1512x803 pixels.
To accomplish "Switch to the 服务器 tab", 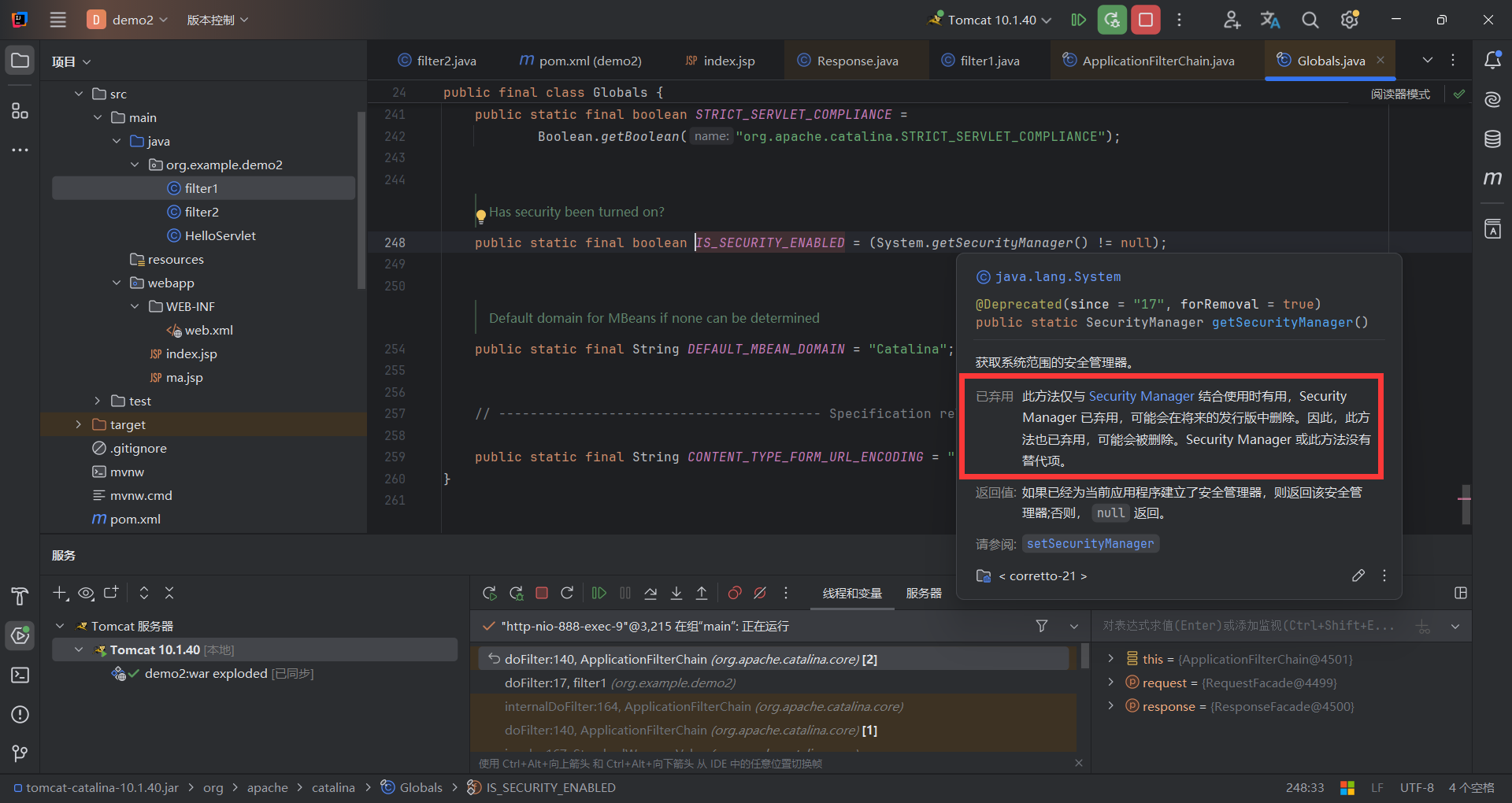I will (924, 593).
